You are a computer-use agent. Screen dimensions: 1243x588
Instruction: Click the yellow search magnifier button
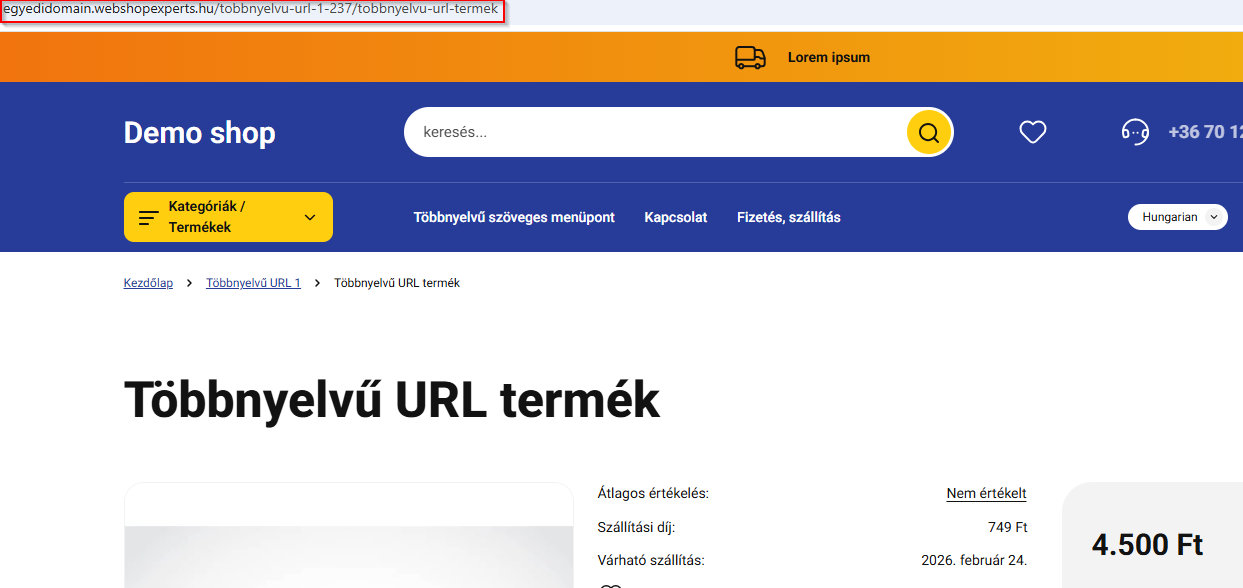pyautogui.click(x=929, y=133)
